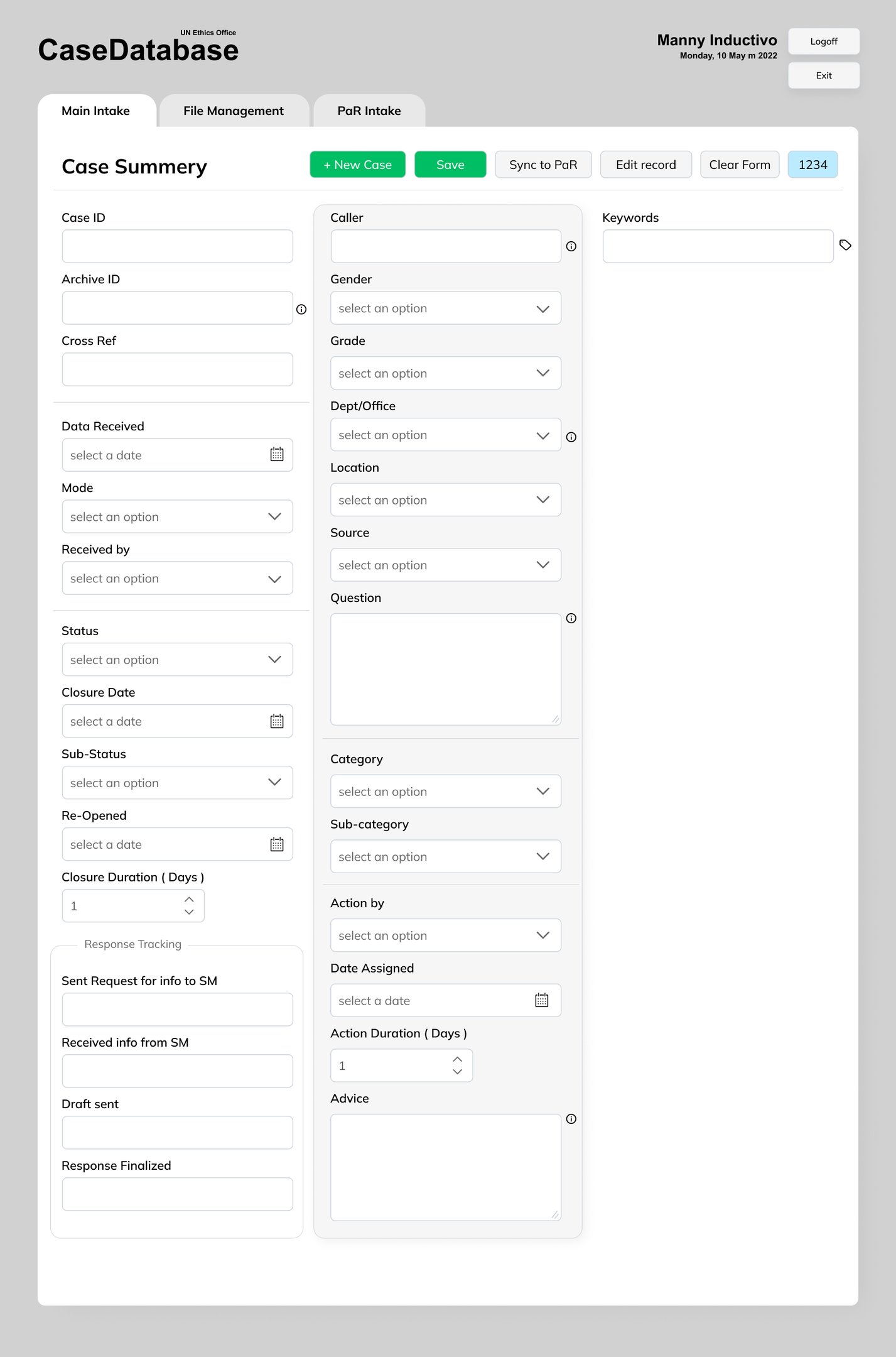Image resolution: width=896 pixels, height=1357 pixels.
Task: Open the Received by dropdown
Action: coord(177,578)
